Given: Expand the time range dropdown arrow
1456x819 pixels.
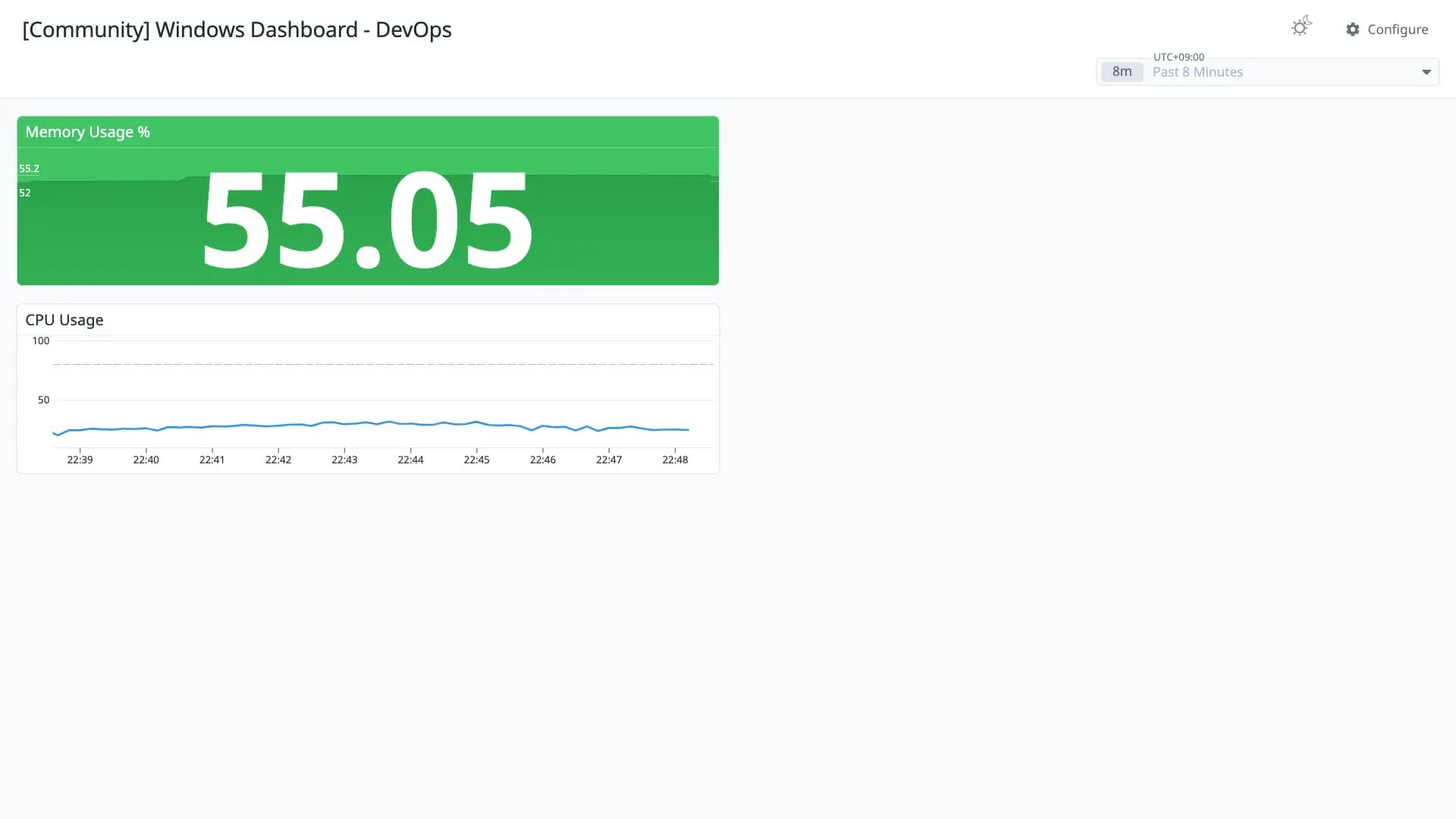Looking at the screenshot, I should tap(1426, 72).
